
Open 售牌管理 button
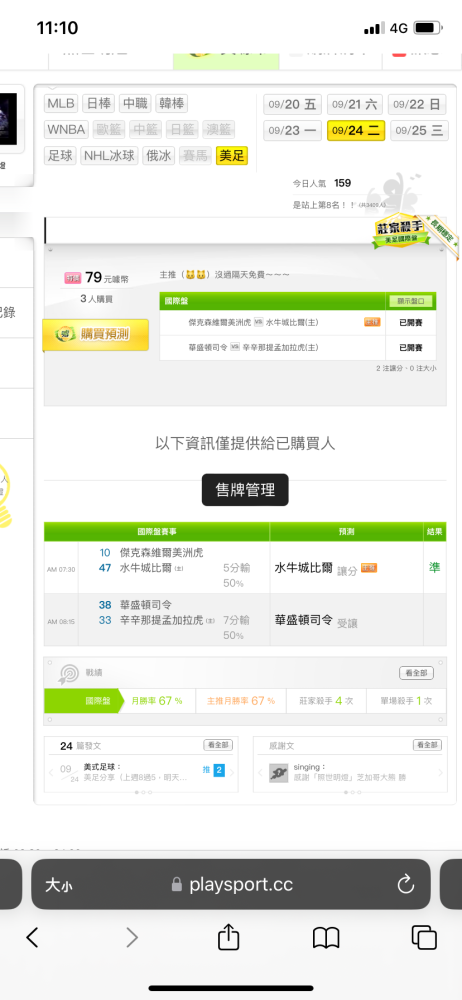point(246,490)
